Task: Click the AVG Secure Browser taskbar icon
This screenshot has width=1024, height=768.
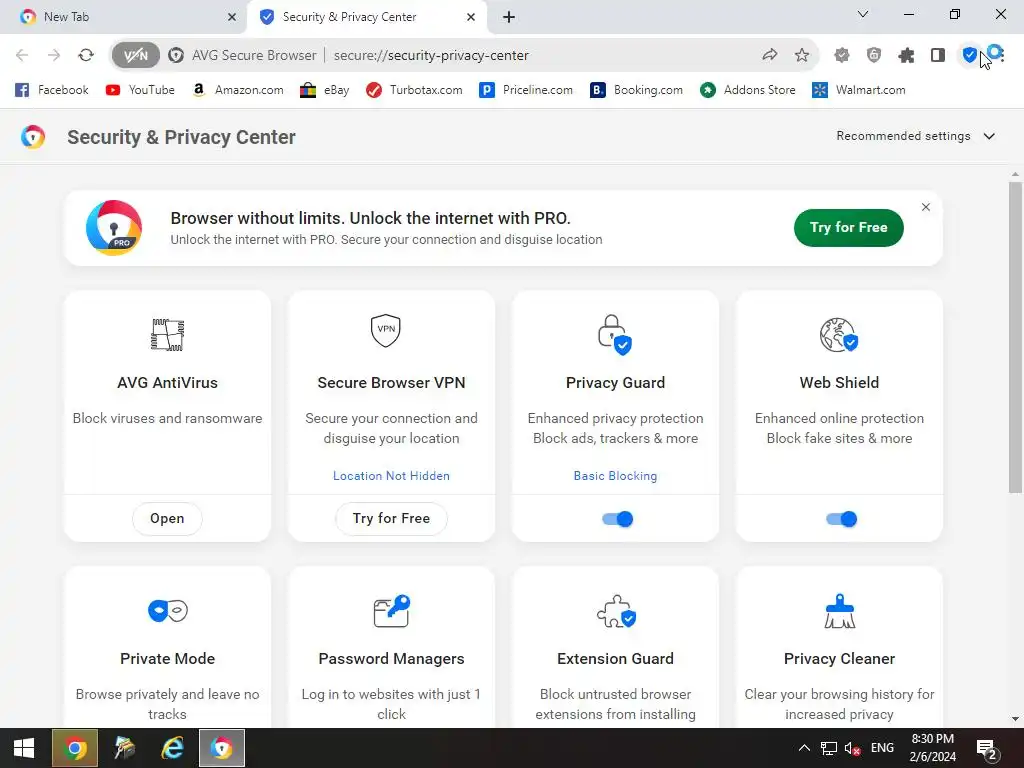Action: pos(221,748)
